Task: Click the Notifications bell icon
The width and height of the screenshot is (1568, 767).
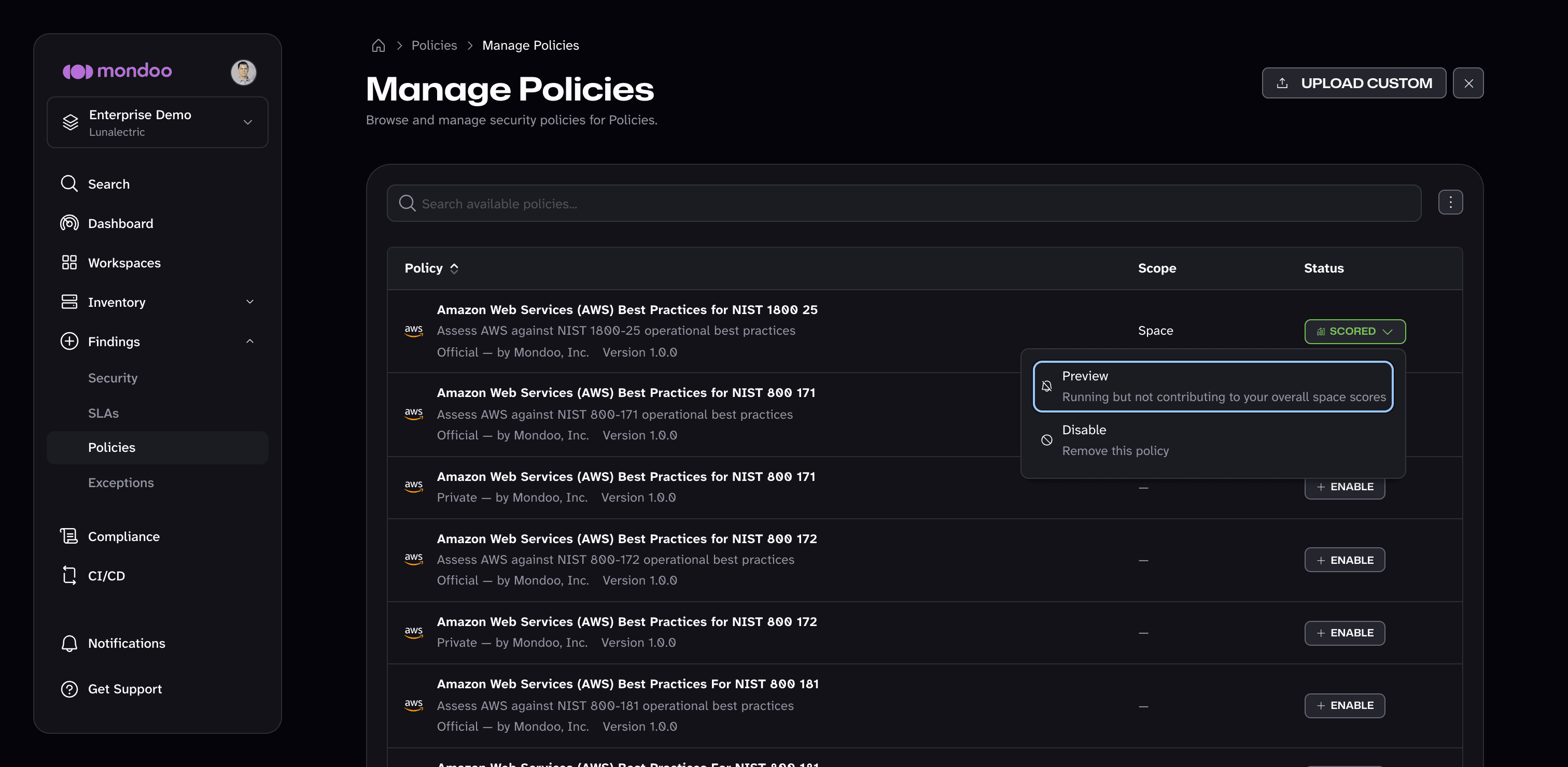Action: [x=69, y=643]
